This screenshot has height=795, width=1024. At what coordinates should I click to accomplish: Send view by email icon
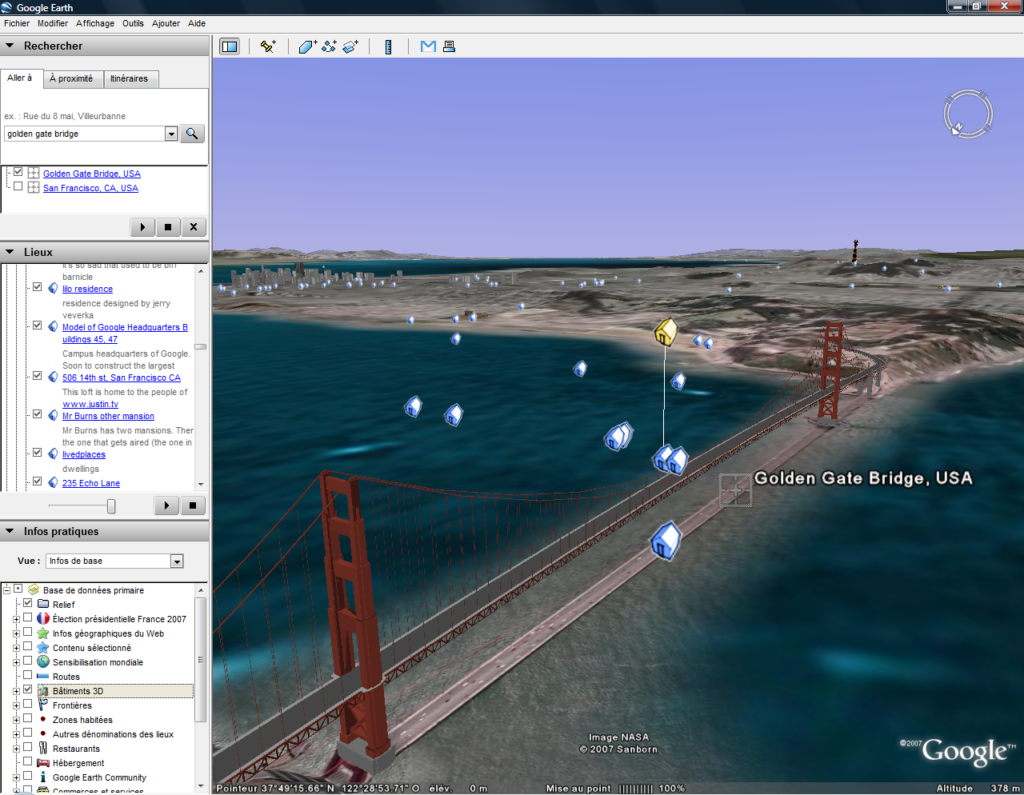click(x=428, y=46)
